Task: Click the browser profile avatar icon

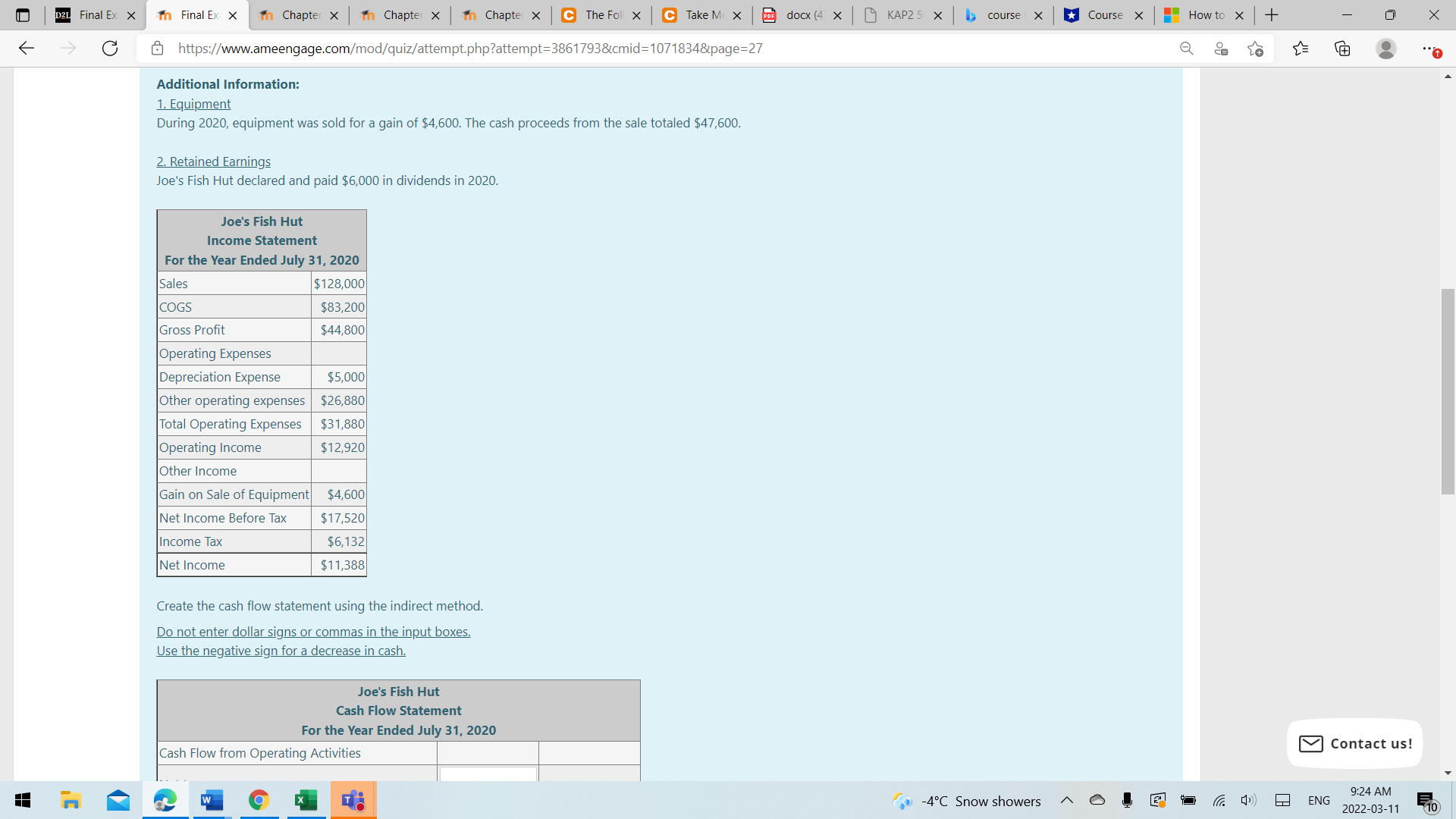Action: click(1385, 49)
